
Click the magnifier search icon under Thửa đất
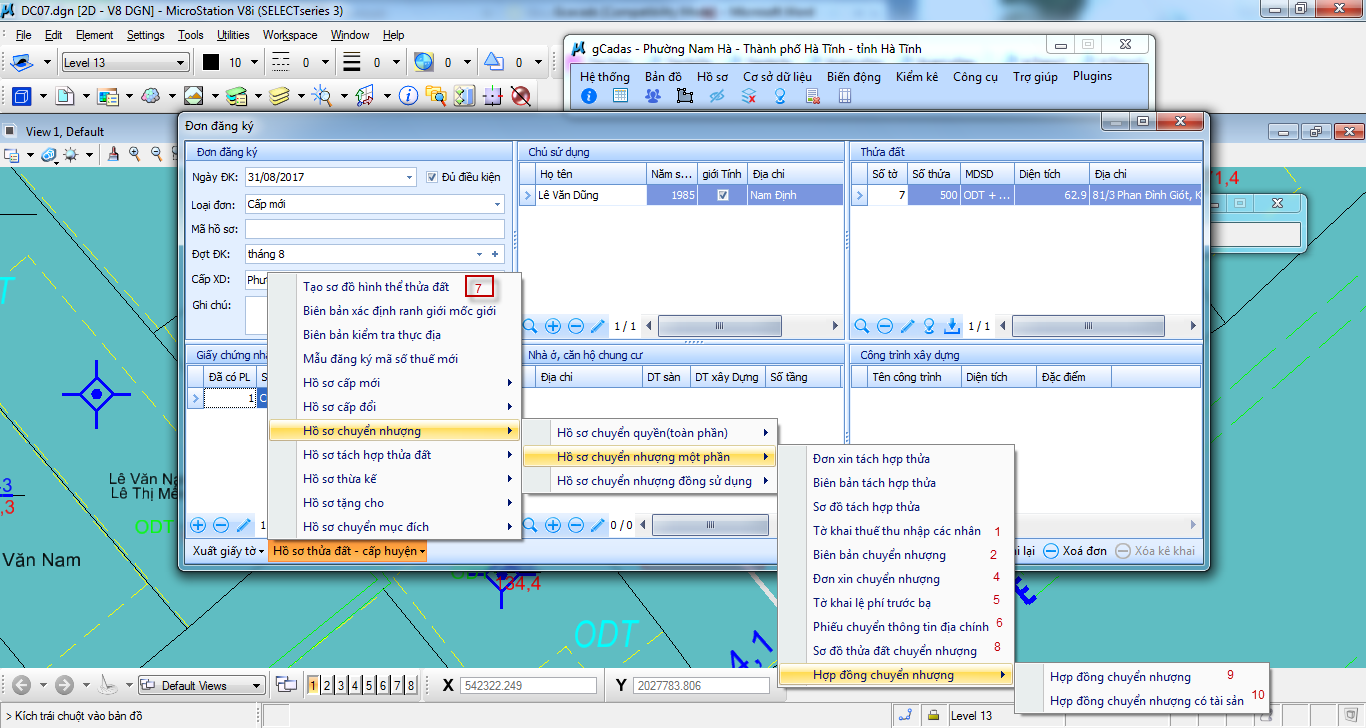(x=862, y=326)
